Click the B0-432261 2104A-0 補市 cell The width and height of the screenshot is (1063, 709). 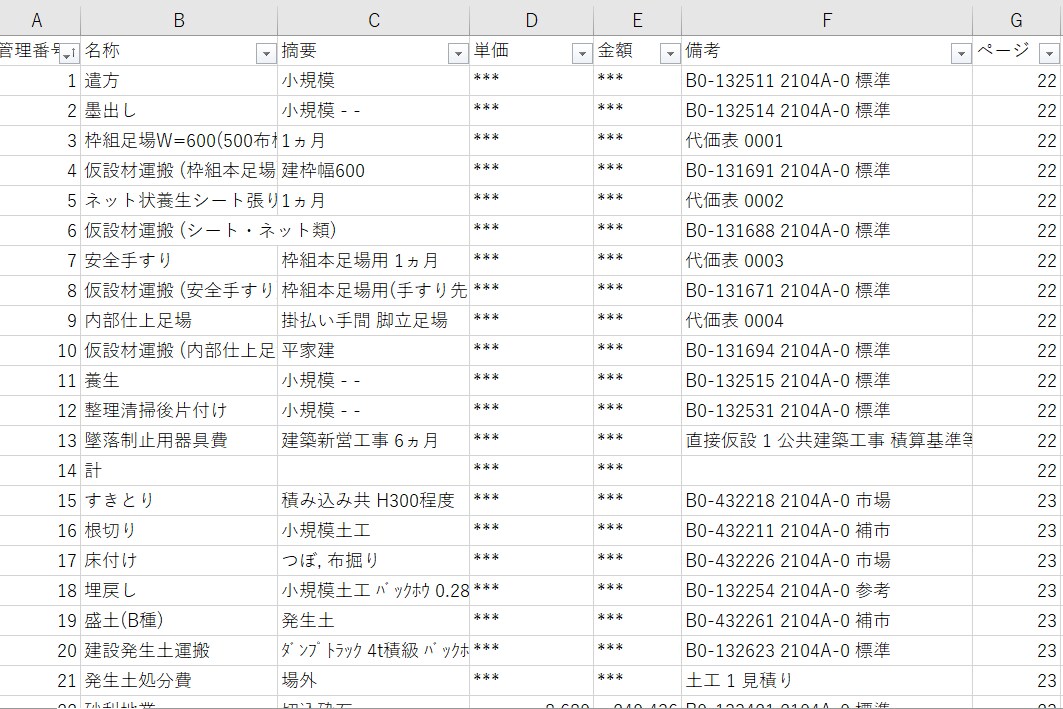827,620
